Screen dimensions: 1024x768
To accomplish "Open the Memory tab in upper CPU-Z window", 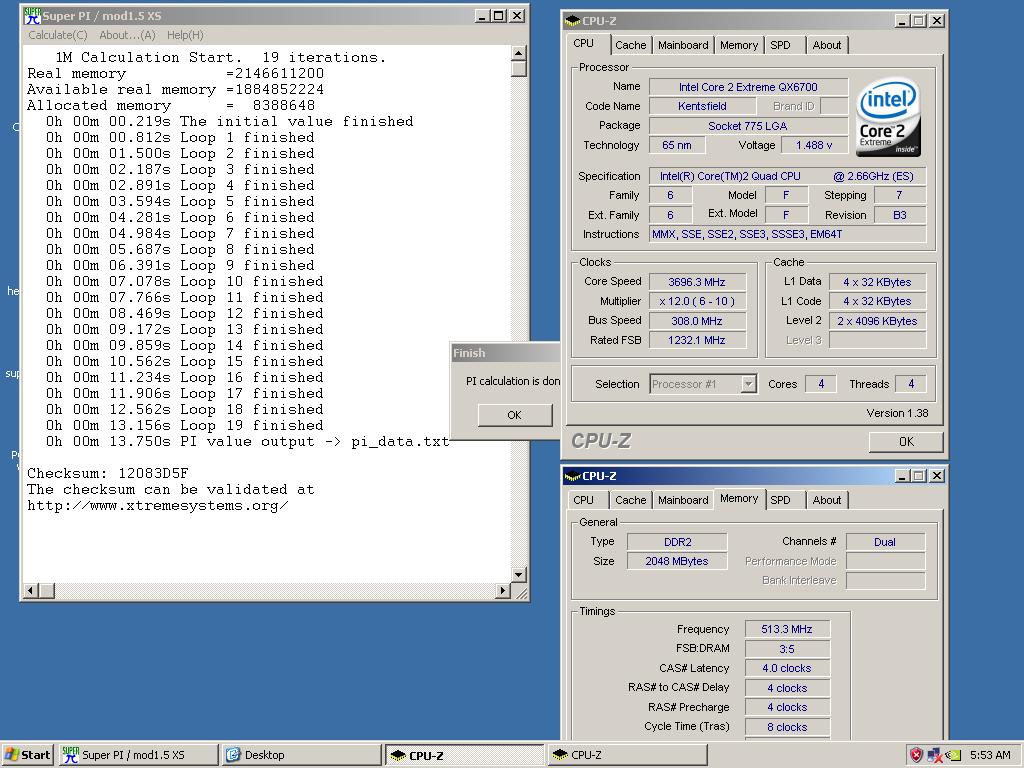I will [x=739, y=45].
